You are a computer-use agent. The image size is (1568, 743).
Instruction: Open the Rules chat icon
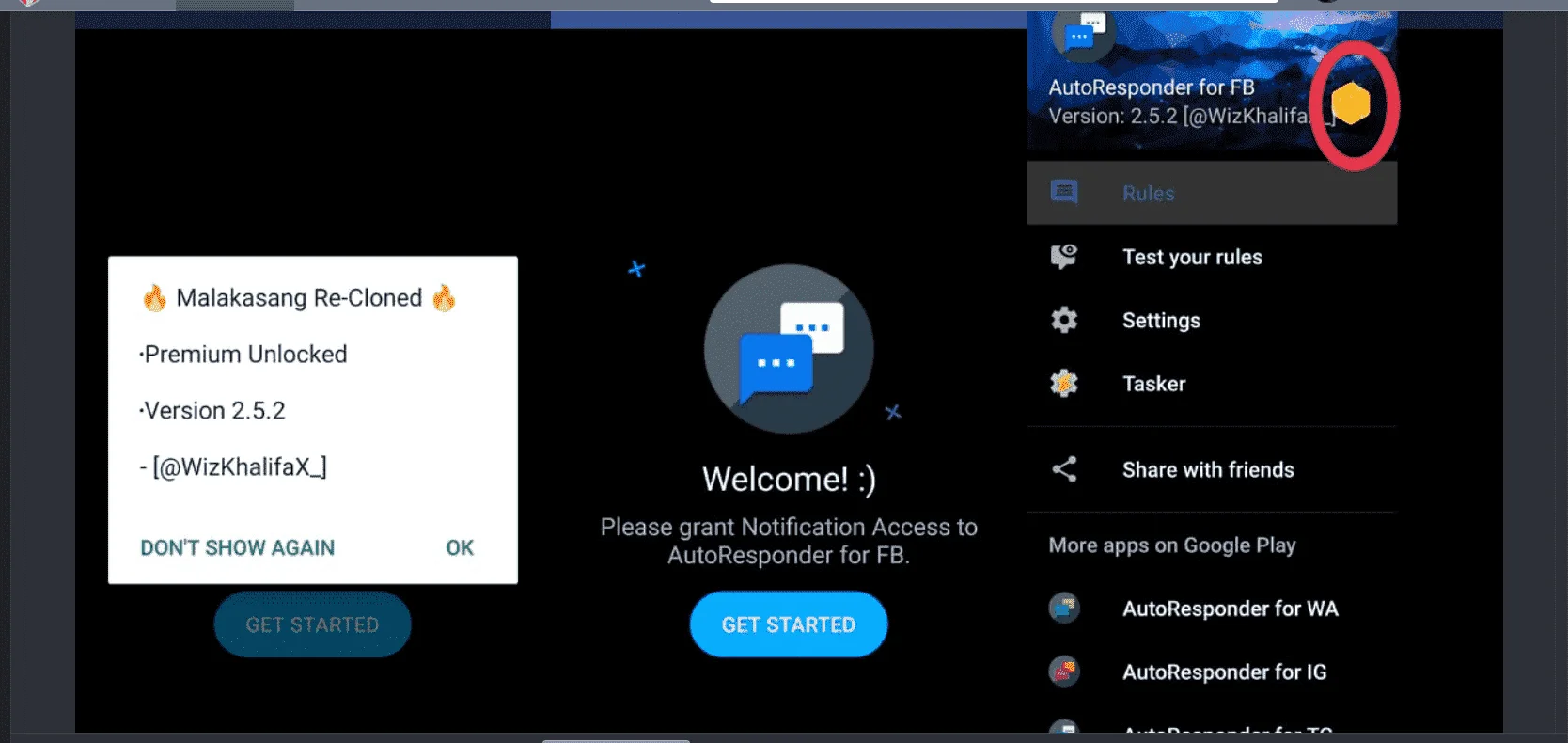[x=1064, y=192]
